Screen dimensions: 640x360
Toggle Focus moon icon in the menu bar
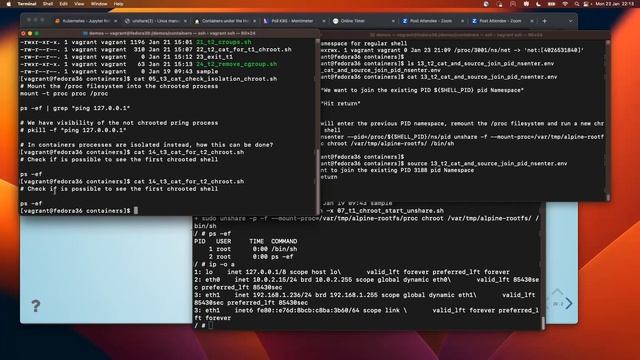[x=538, y=4]
